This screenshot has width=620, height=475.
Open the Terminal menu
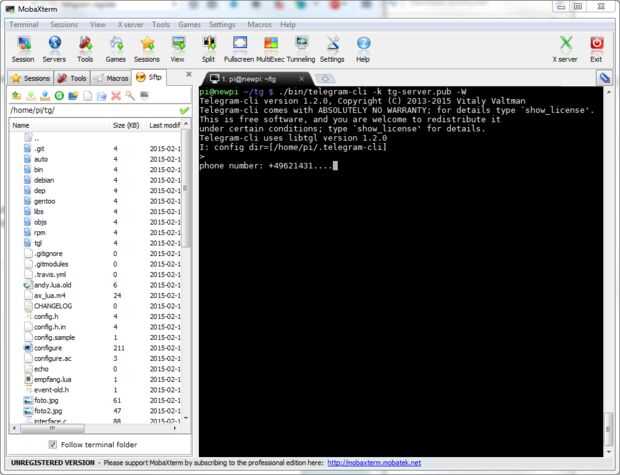[24, 25]
